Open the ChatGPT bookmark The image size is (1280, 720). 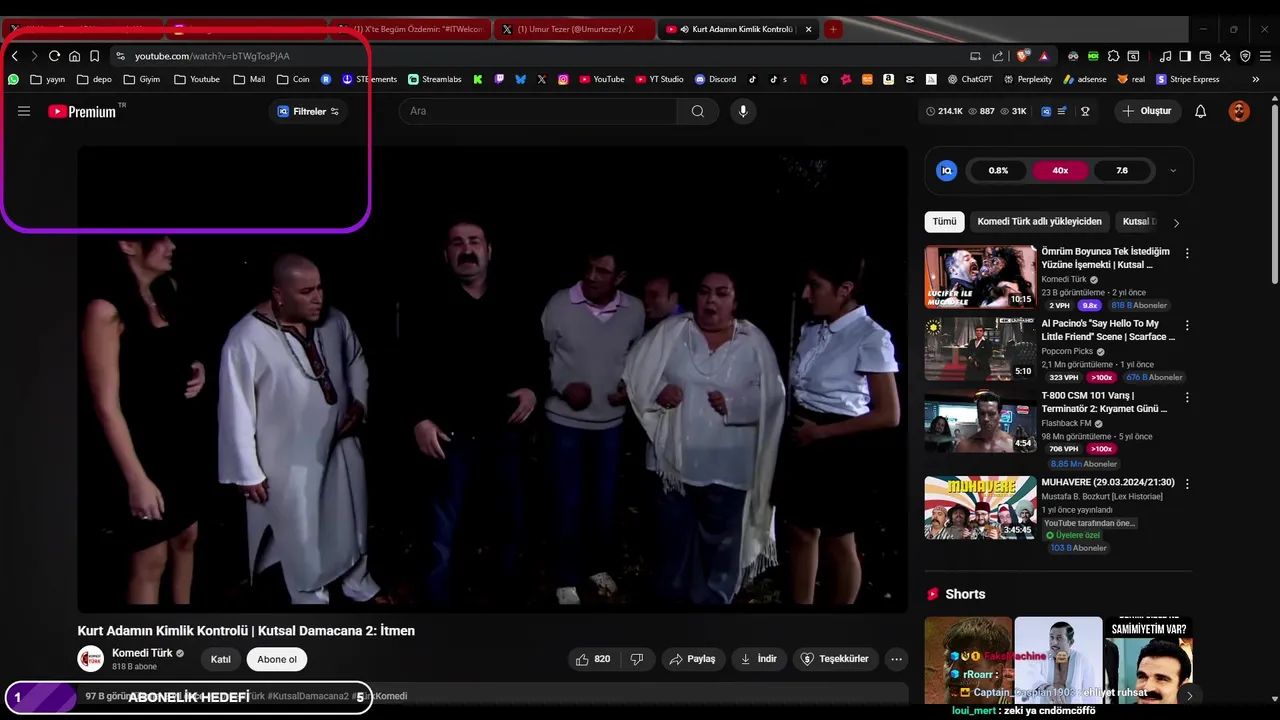(969, 79)
